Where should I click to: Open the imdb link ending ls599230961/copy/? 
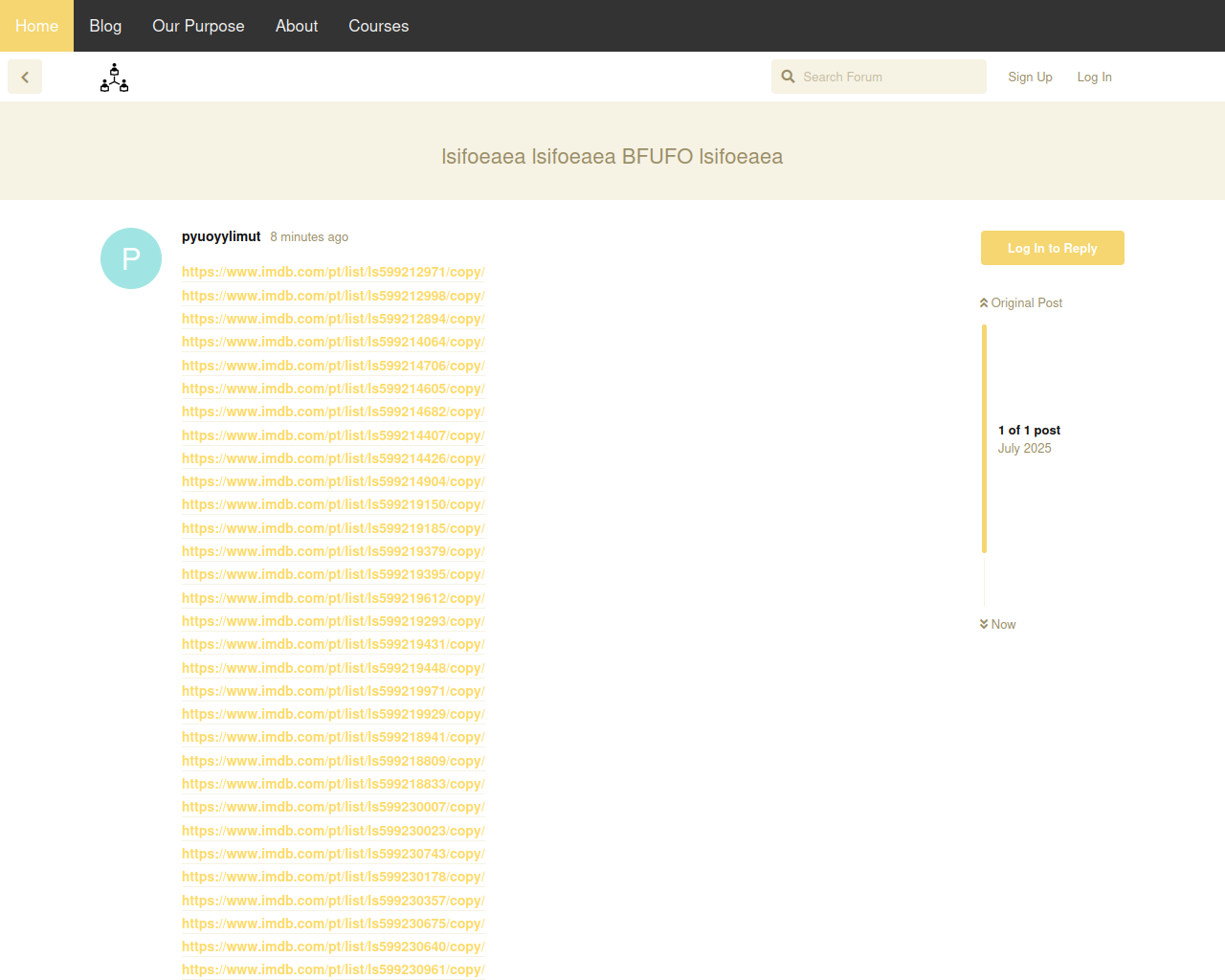point(333,969)
